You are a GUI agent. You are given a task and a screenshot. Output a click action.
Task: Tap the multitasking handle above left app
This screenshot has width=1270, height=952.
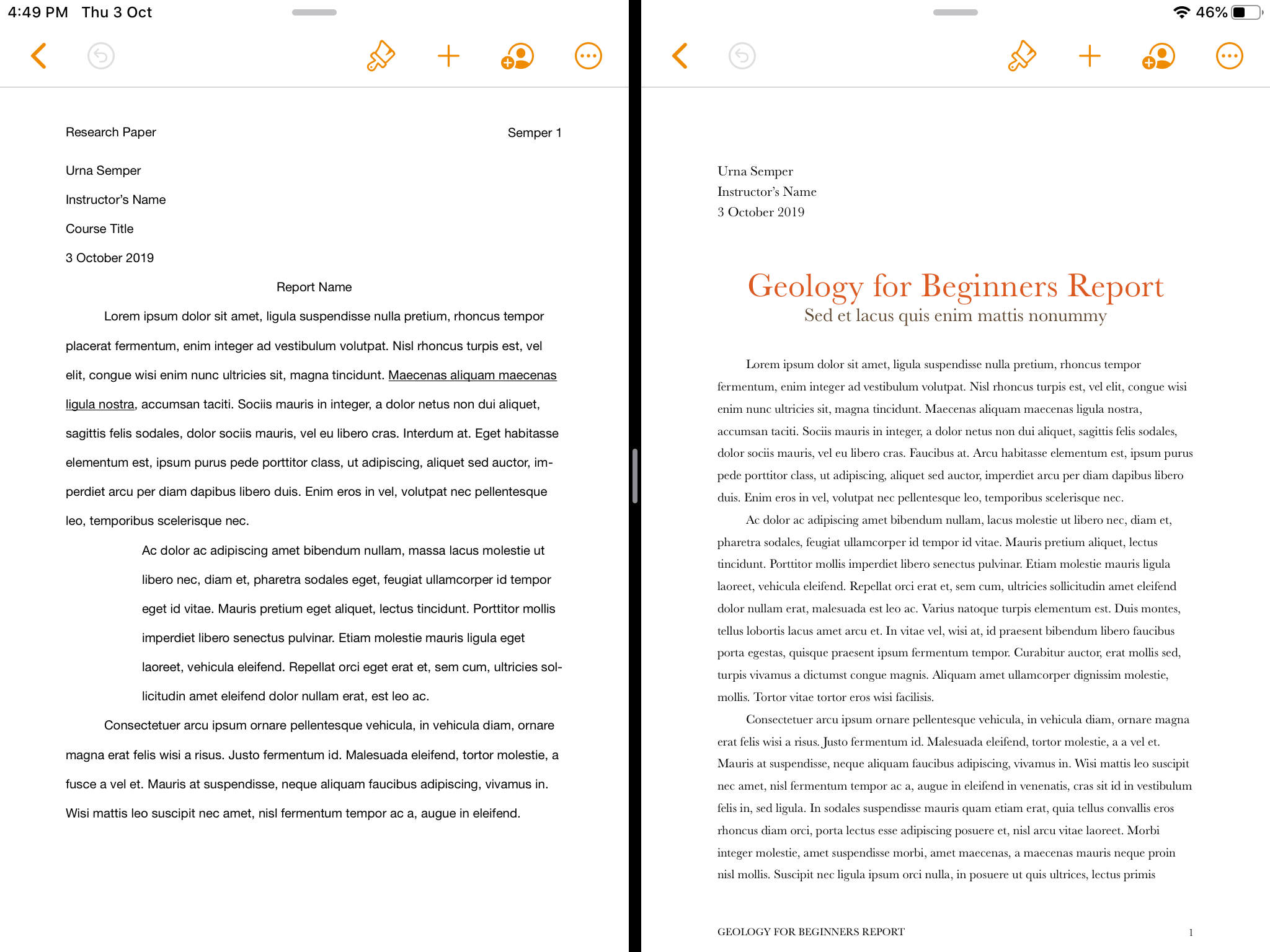click(314, 12)
